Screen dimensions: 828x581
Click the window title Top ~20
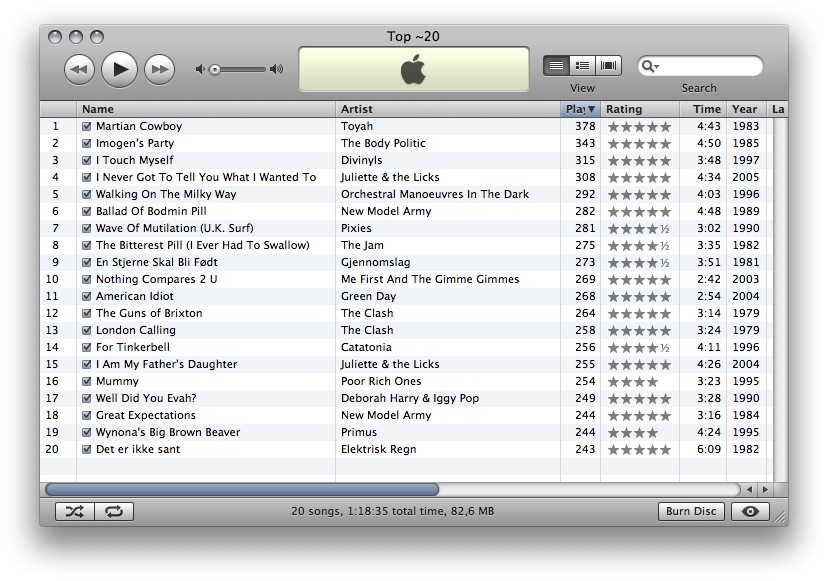tap(413, 36)
